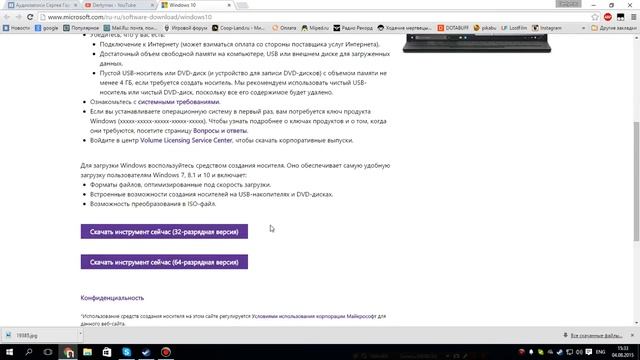The height and width of the screenshot is (360, 640).
Task: Open the Вопросы и ответы link
Action: pos(220,131)
